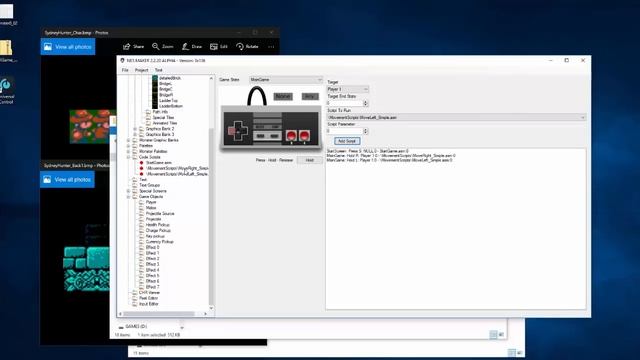Open the File menu in NESmaker
640x360 pixels.
pos(125,70)
